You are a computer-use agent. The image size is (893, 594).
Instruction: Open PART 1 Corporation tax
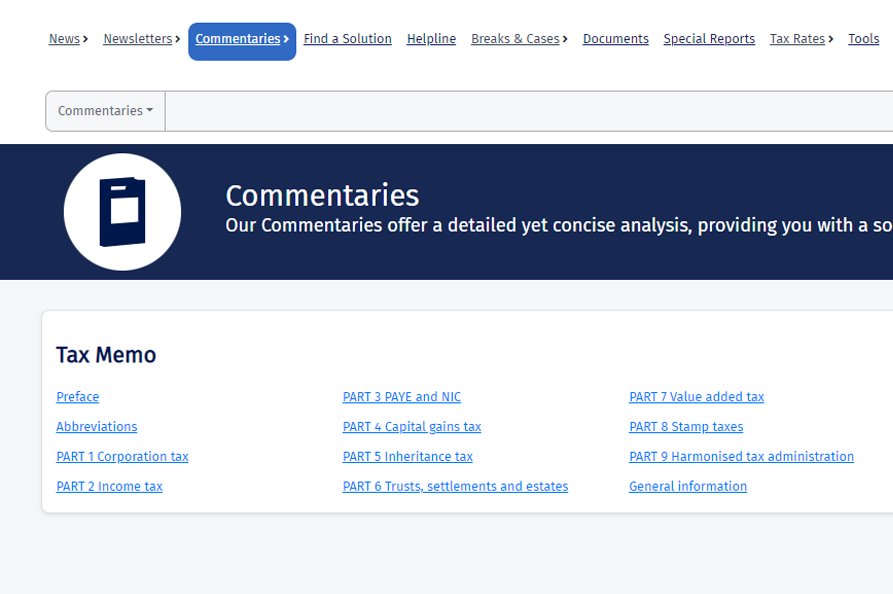pos(122,457)
